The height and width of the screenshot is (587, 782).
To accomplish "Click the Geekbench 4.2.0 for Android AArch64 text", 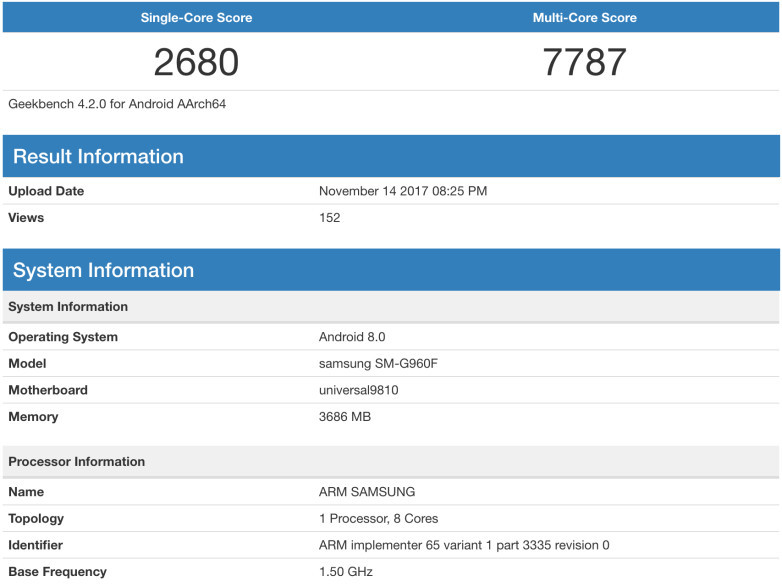I will point(117,104).
